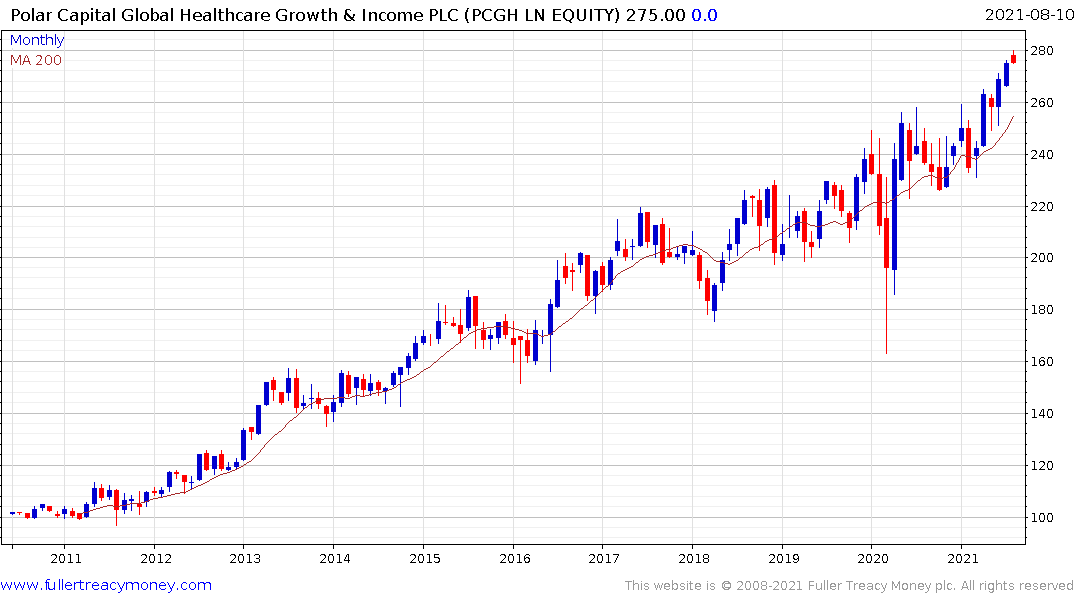Click the '140' y-axis label
This screenshot has width=1075, height=600.
point(1041,413)
